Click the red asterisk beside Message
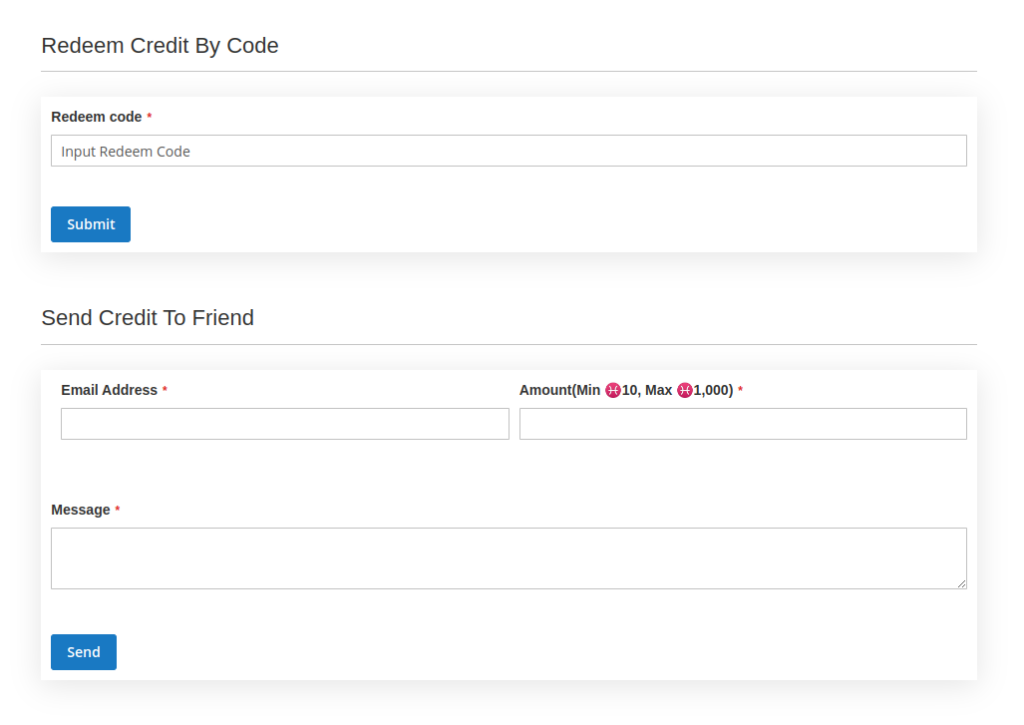 (117, 510)
